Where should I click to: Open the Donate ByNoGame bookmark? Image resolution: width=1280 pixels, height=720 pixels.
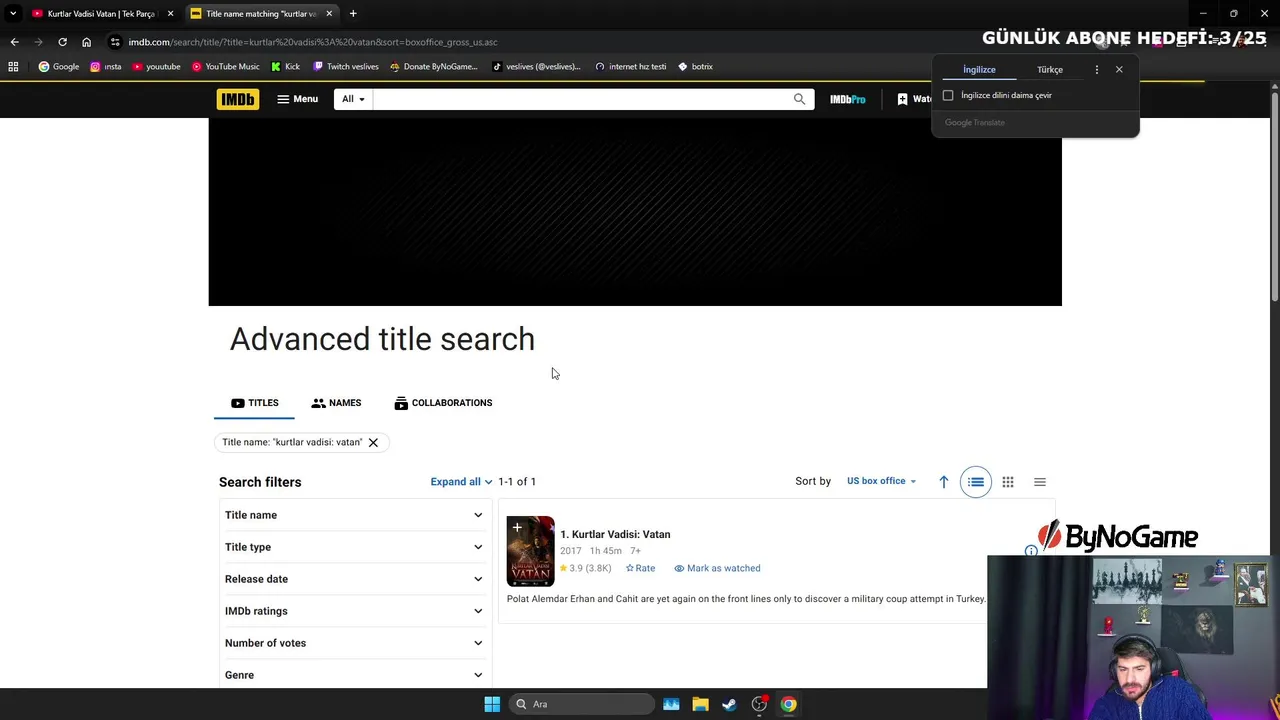click(x=434, y=67)
